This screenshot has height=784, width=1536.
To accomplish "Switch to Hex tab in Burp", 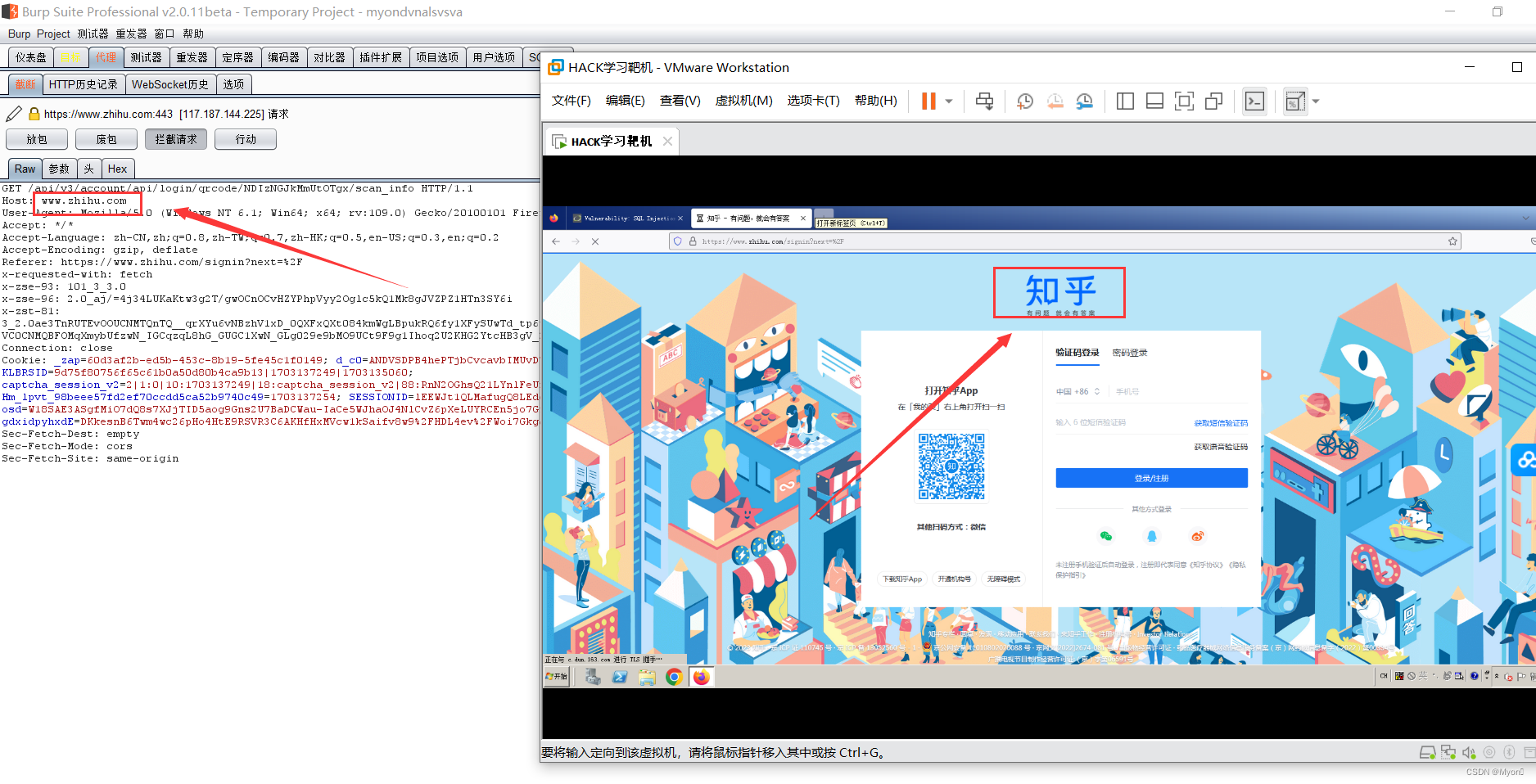I will click(x=117, y=169).
